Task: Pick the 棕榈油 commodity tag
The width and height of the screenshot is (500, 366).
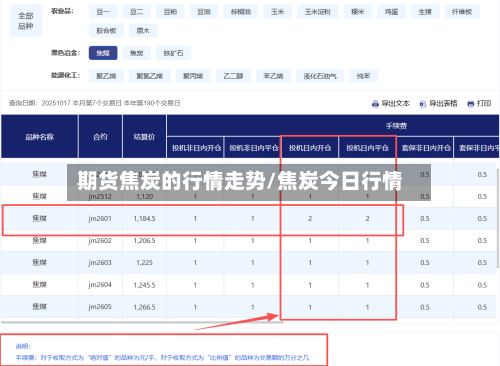Action: pos(241,12)
